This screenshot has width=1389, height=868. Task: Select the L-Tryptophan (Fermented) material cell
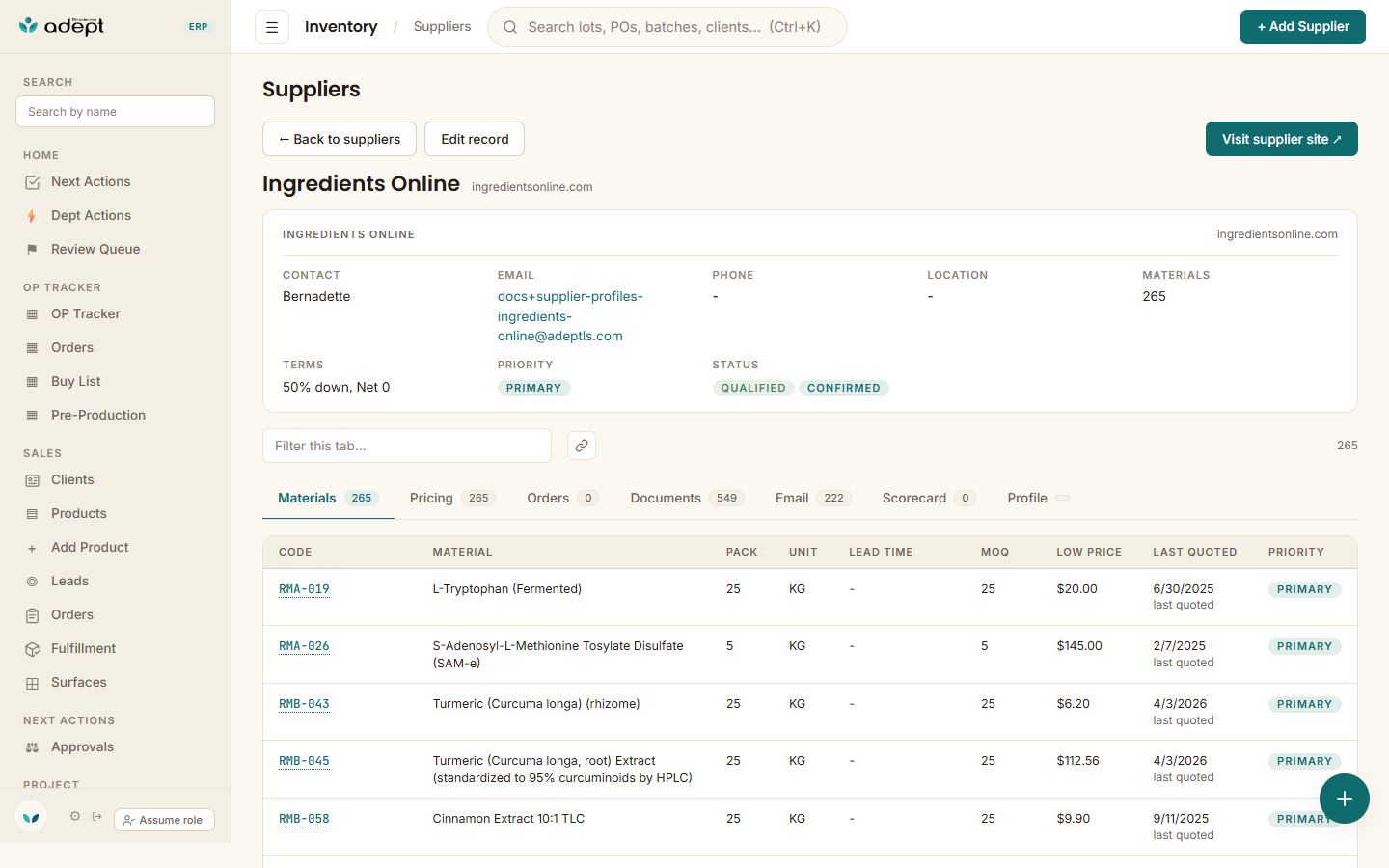pyautogui.click(x=506, y=589)
